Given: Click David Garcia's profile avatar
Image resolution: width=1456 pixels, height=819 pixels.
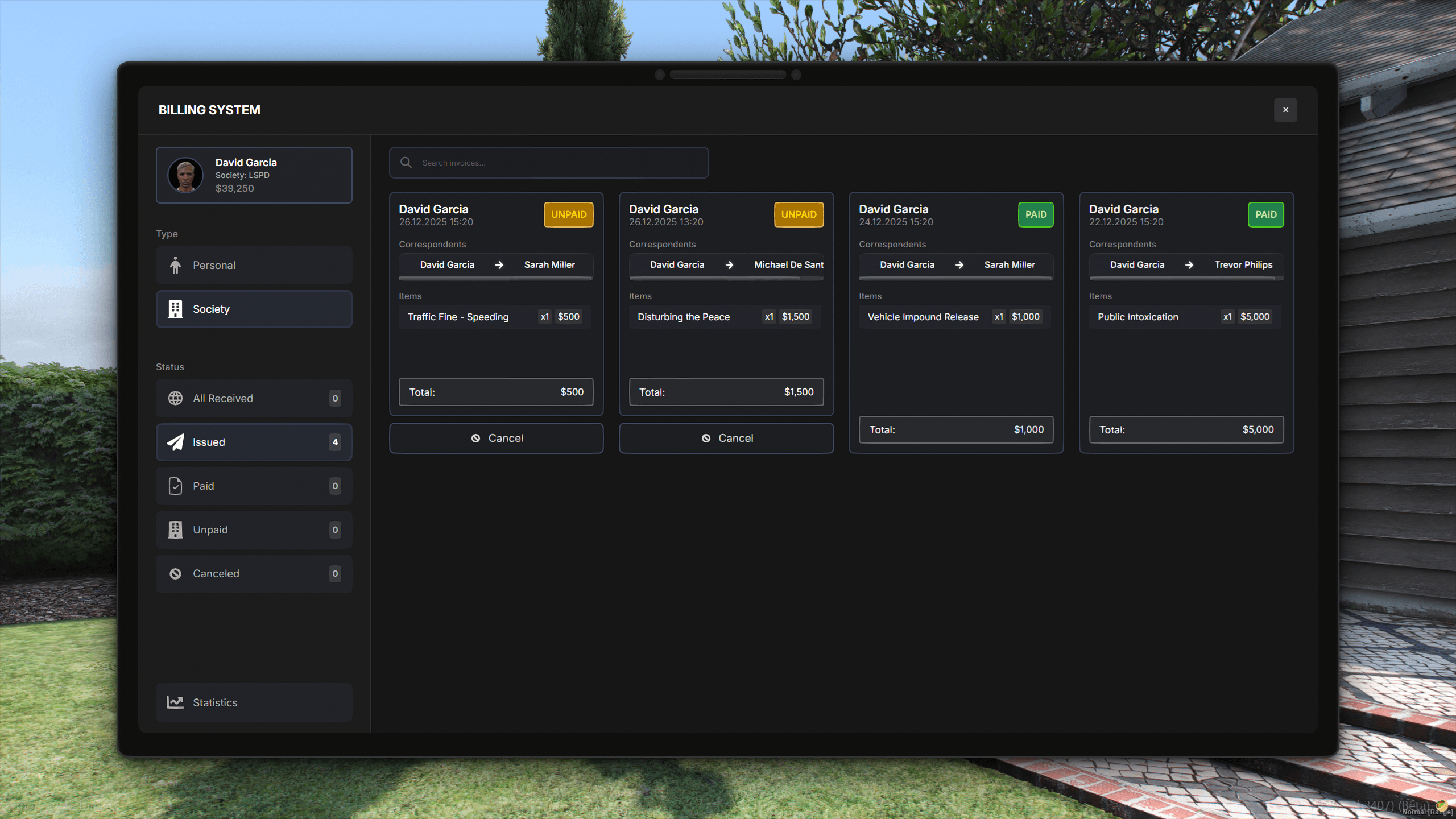Looking at the screenshot, I should click(185, 175).
